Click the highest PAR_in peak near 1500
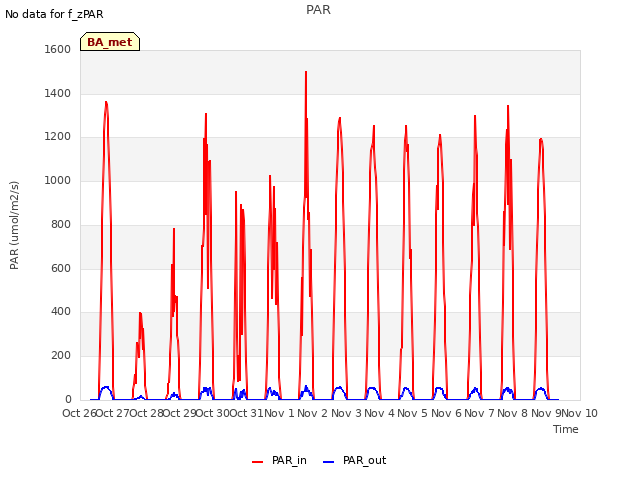 click(x=306, y=73)
